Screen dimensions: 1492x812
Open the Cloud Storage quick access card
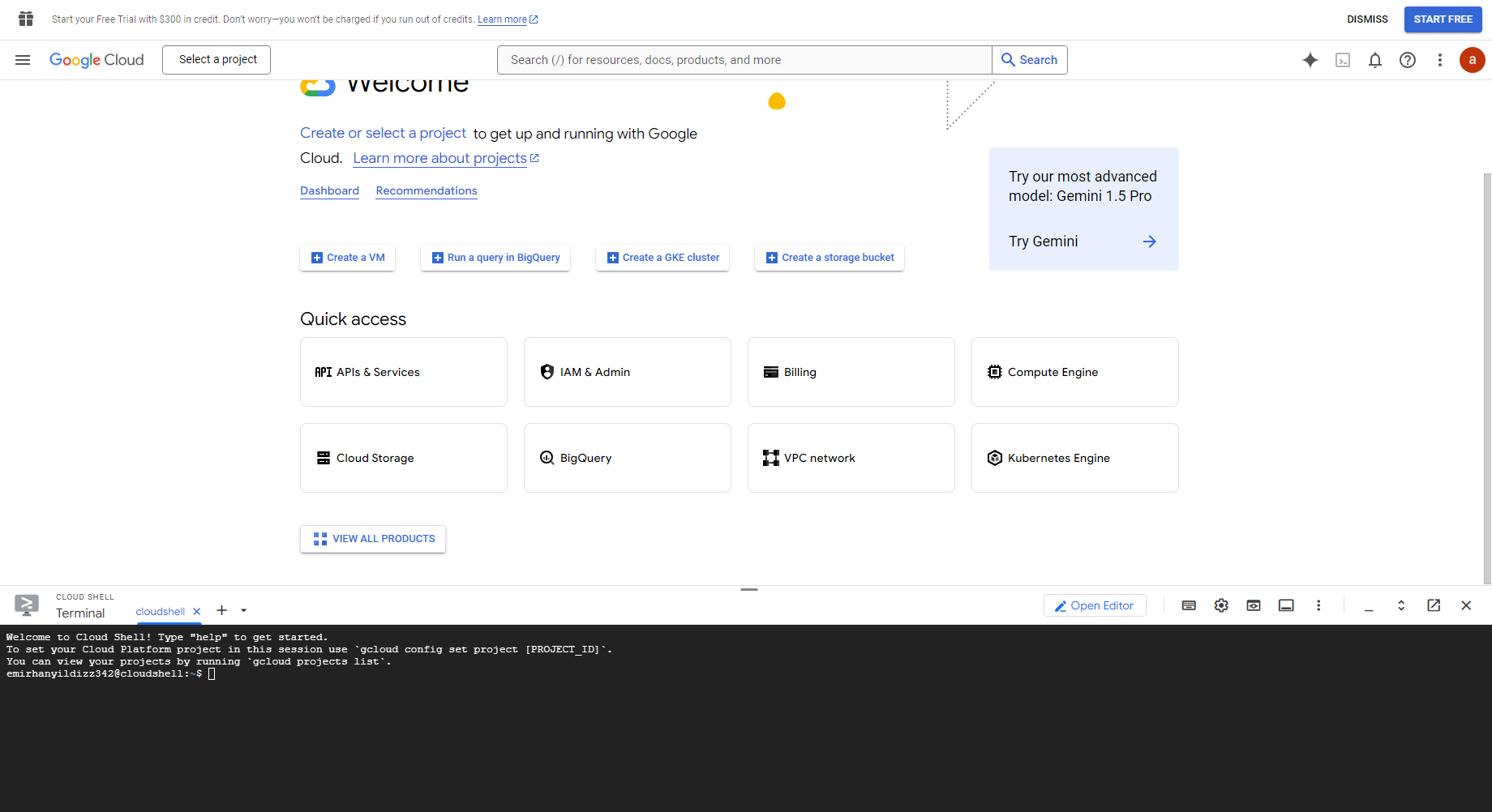[x=404, y=458]
